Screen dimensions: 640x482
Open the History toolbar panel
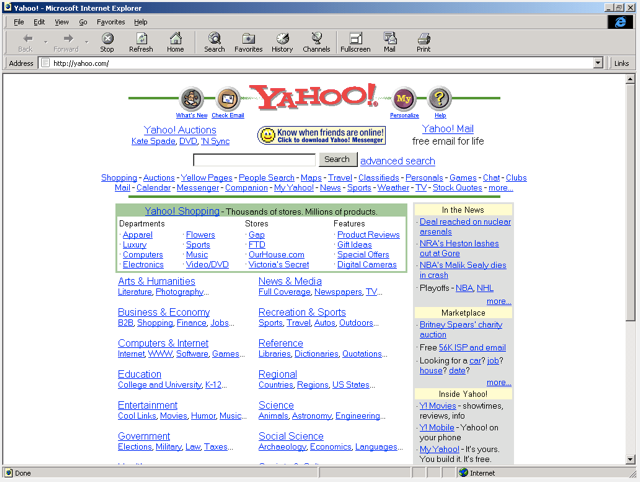click(x=282, y=41)
